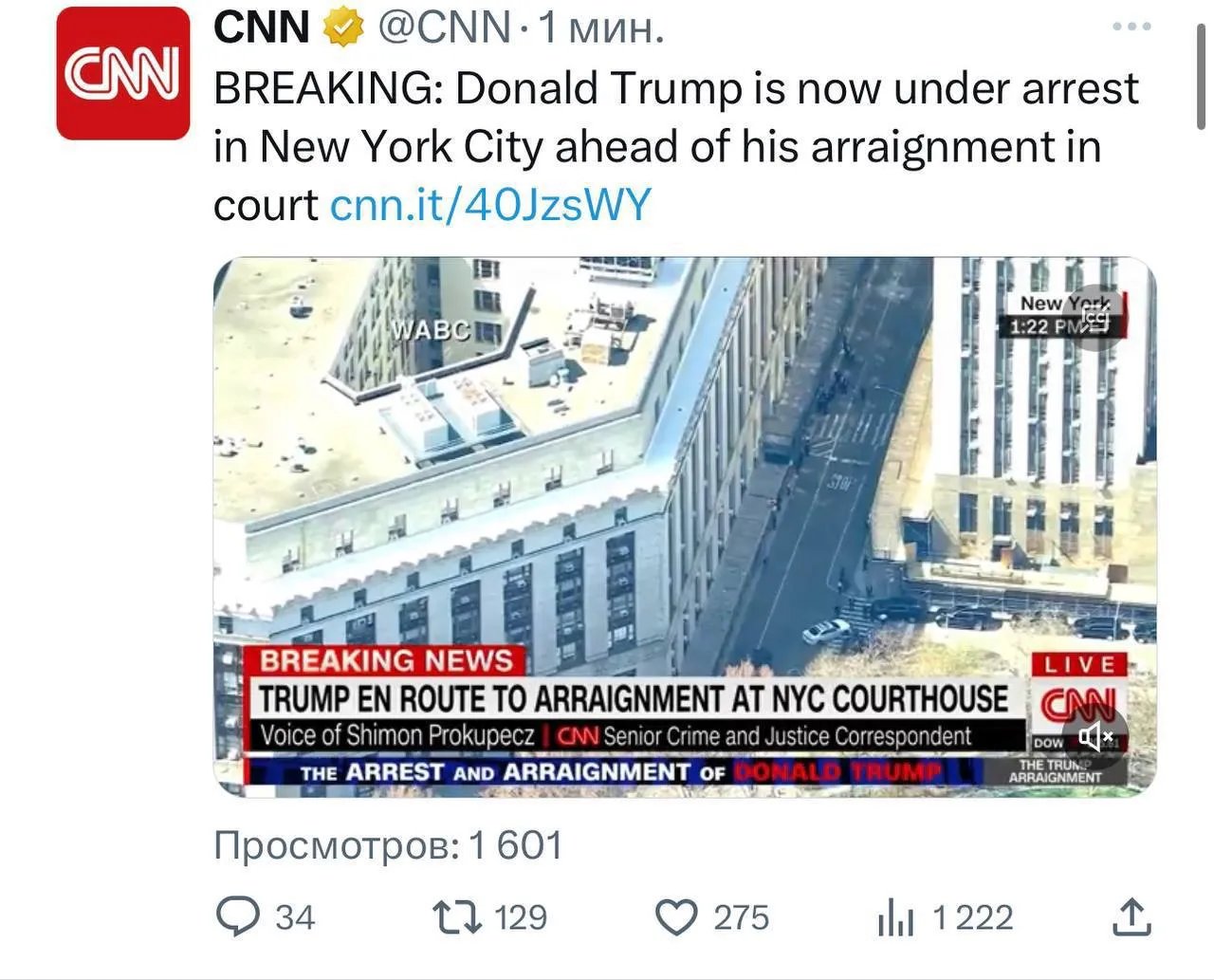Click the "1 мин." timestamp

coord(600,28)
